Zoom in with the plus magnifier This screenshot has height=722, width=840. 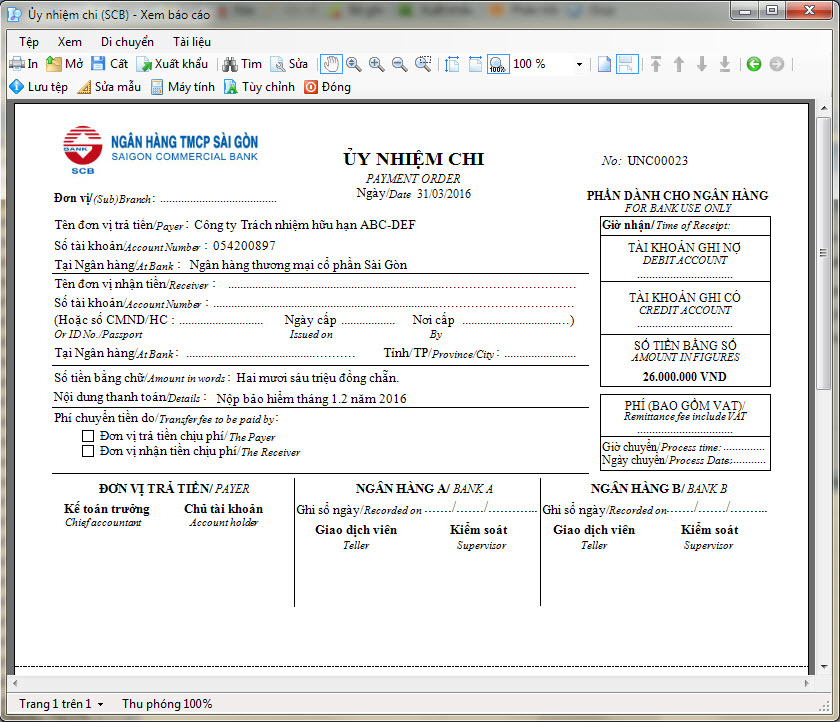tap(377, 64)
